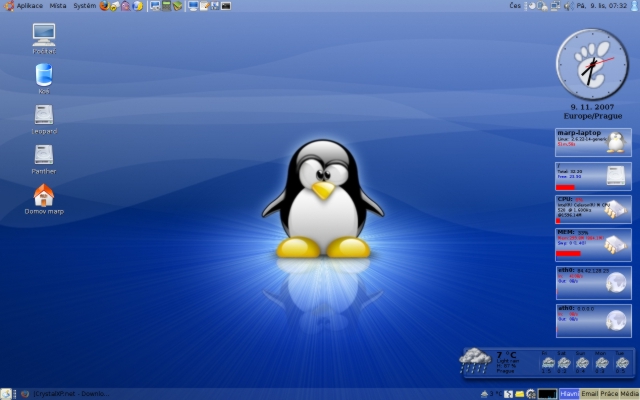The width and height of the screenshot is (640, 400).
Task: Click the Europe/Prague timezone text
Action: (593, 116)
